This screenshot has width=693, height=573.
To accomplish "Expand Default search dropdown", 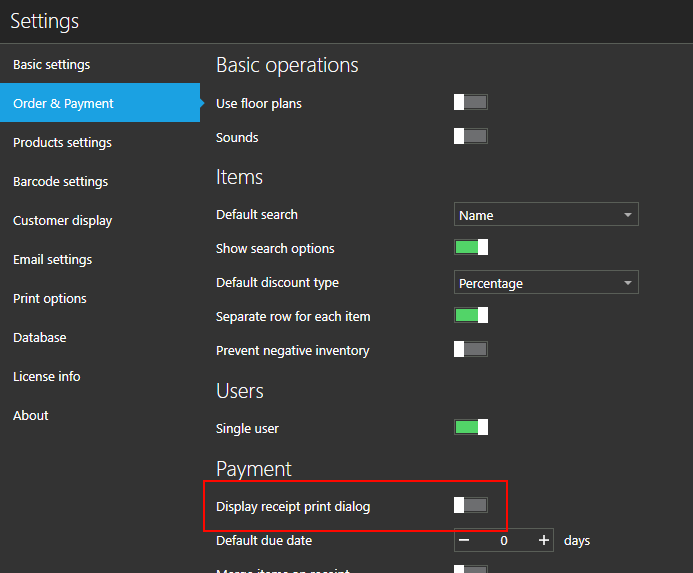I will pos(546,215).
